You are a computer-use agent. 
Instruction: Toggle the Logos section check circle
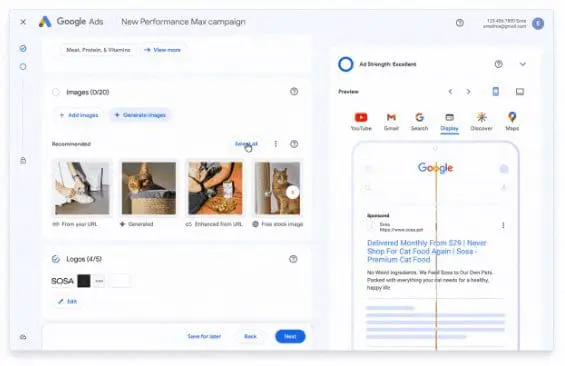coord(56,259)
